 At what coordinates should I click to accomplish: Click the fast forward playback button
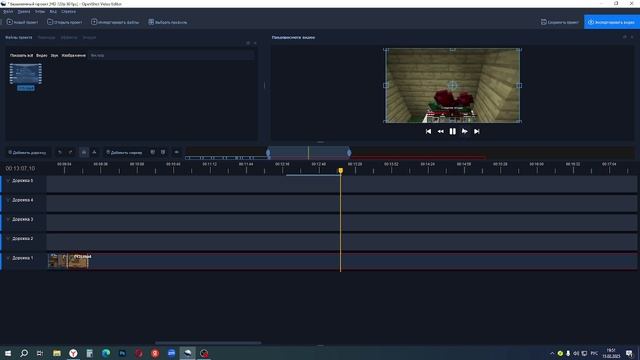click(464, 131)
